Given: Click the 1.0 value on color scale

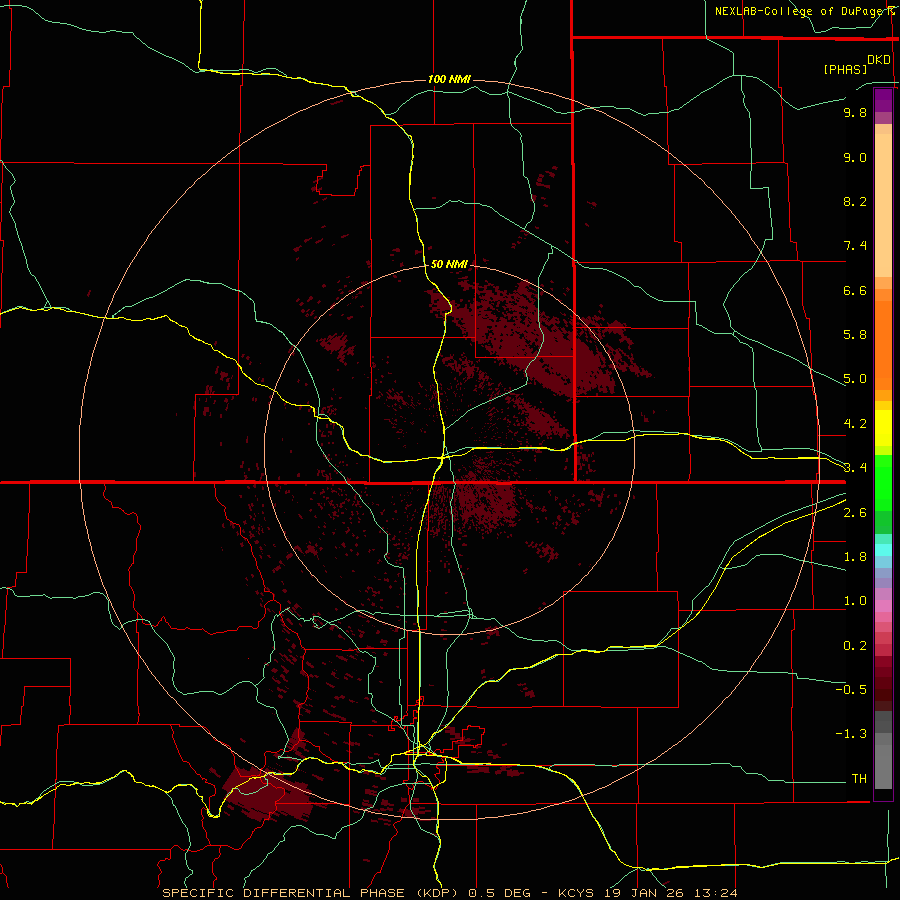Looking at the screenshot, I should (x=855, y=601).
